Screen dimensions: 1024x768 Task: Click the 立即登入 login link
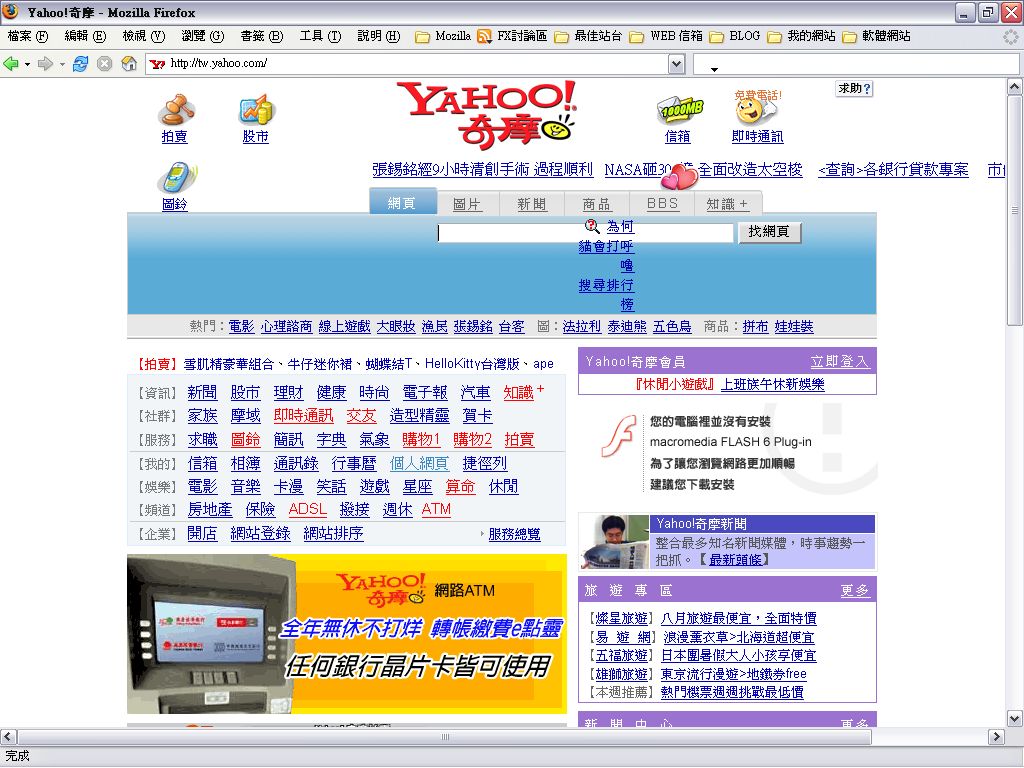pyautogui.click(x=839, y=362)
